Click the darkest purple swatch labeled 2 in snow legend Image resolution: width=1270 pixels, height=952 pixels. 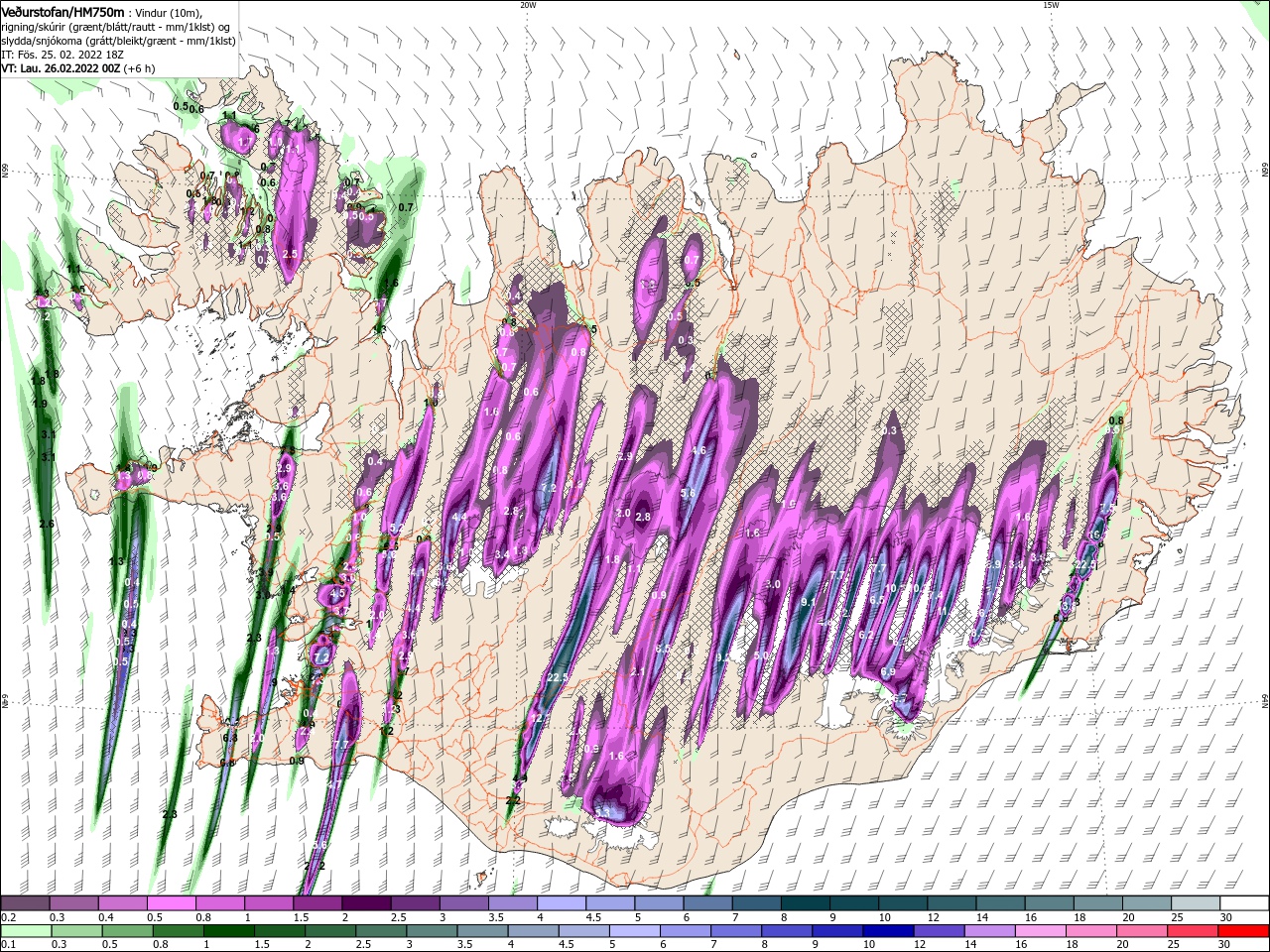click(366, 903)
